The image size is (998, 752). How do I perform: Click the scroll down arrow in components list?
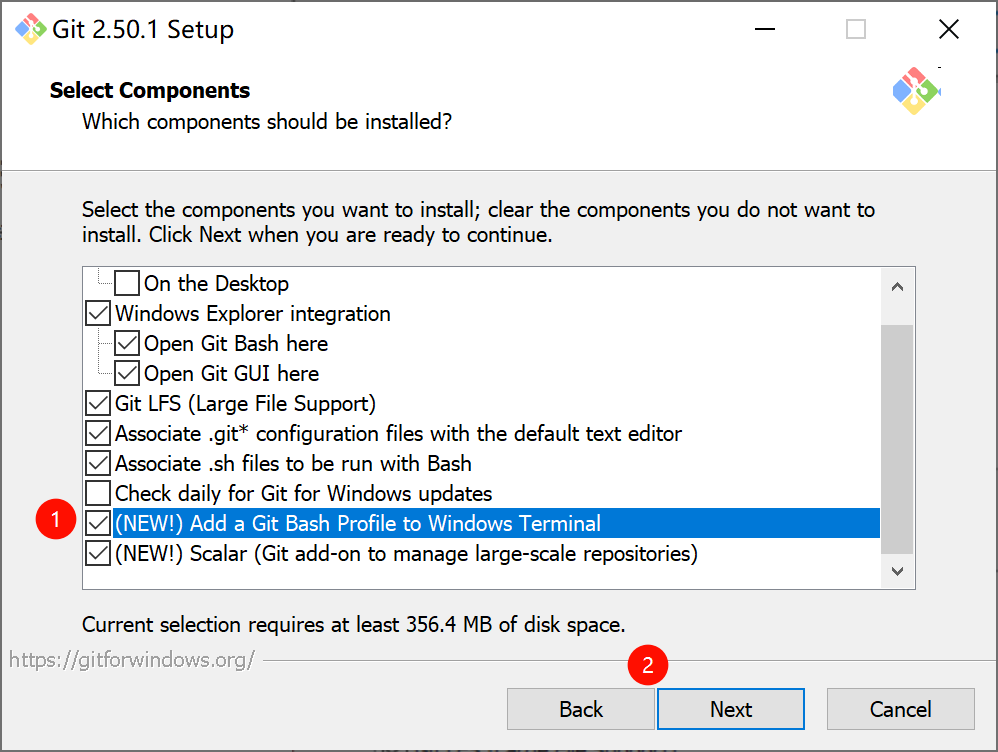coord(897,571)
